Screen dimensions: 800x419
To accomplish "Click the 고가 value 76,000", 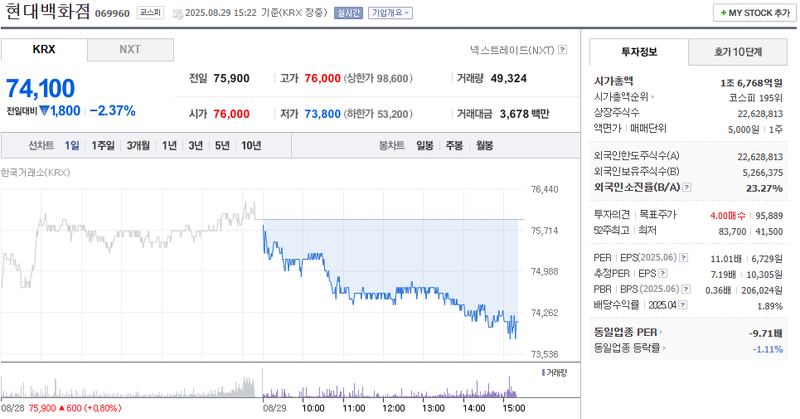I will [x=322, y=78].
